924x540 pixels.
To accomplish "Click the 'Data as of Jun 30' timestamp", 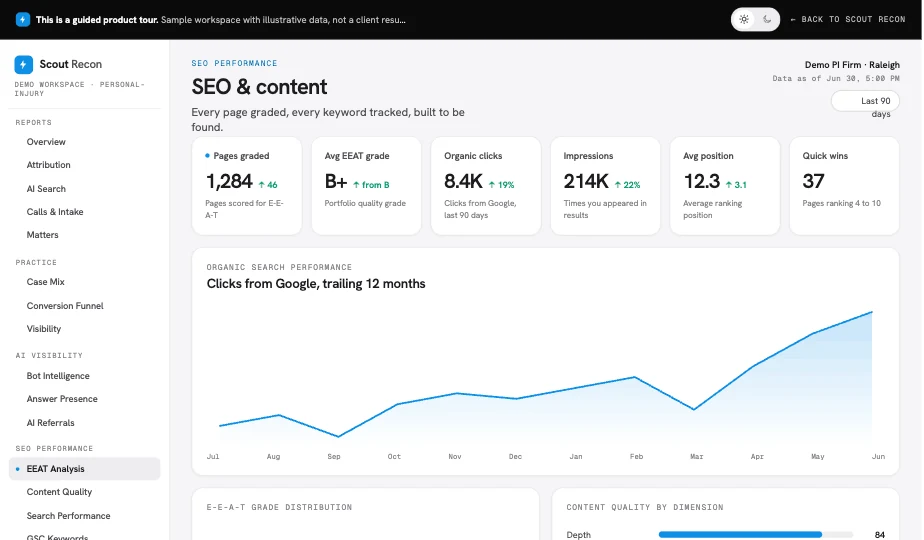I will (x=836, y=78).
